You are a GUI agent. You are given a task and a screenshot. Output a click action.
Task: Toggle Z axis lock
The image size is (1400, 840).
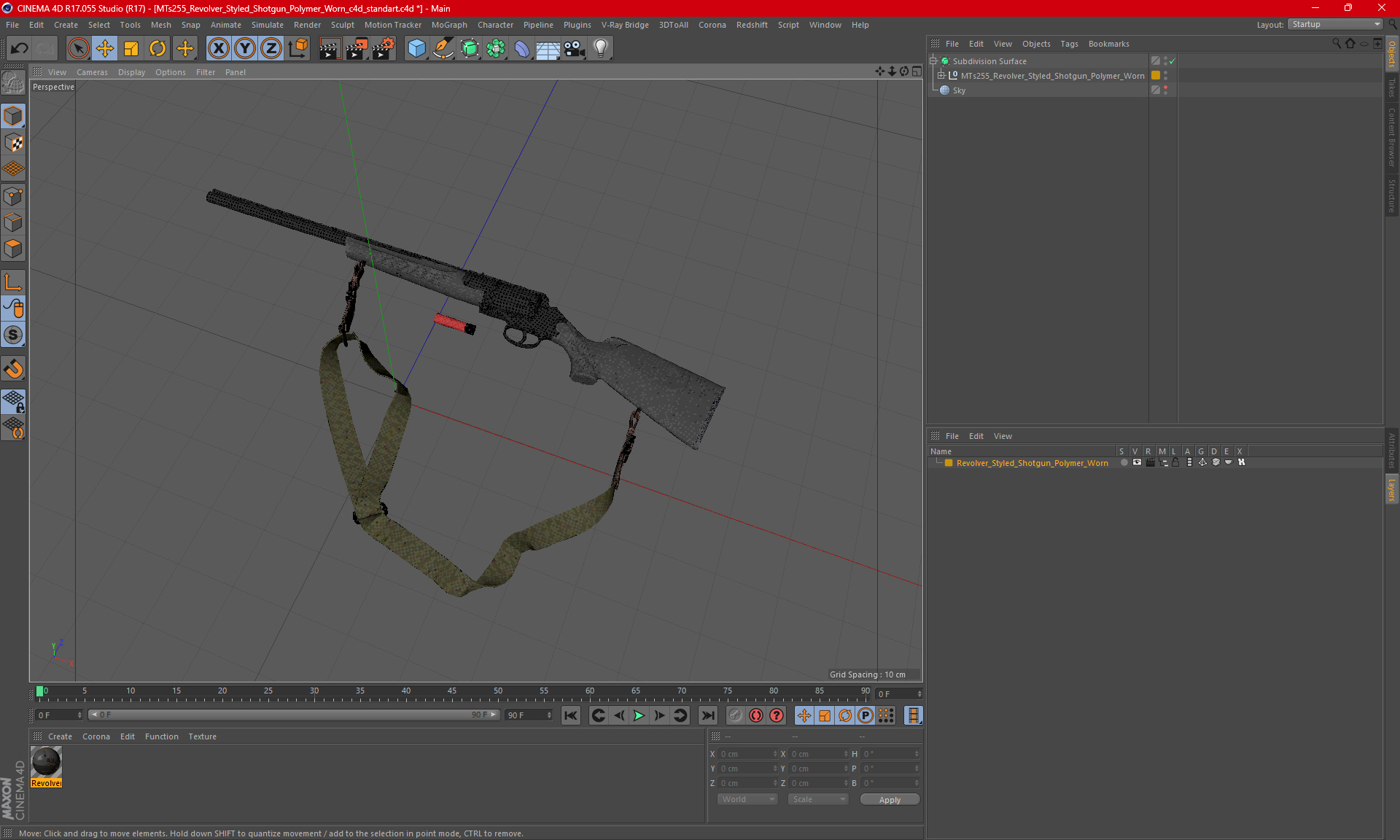[271, 49]
